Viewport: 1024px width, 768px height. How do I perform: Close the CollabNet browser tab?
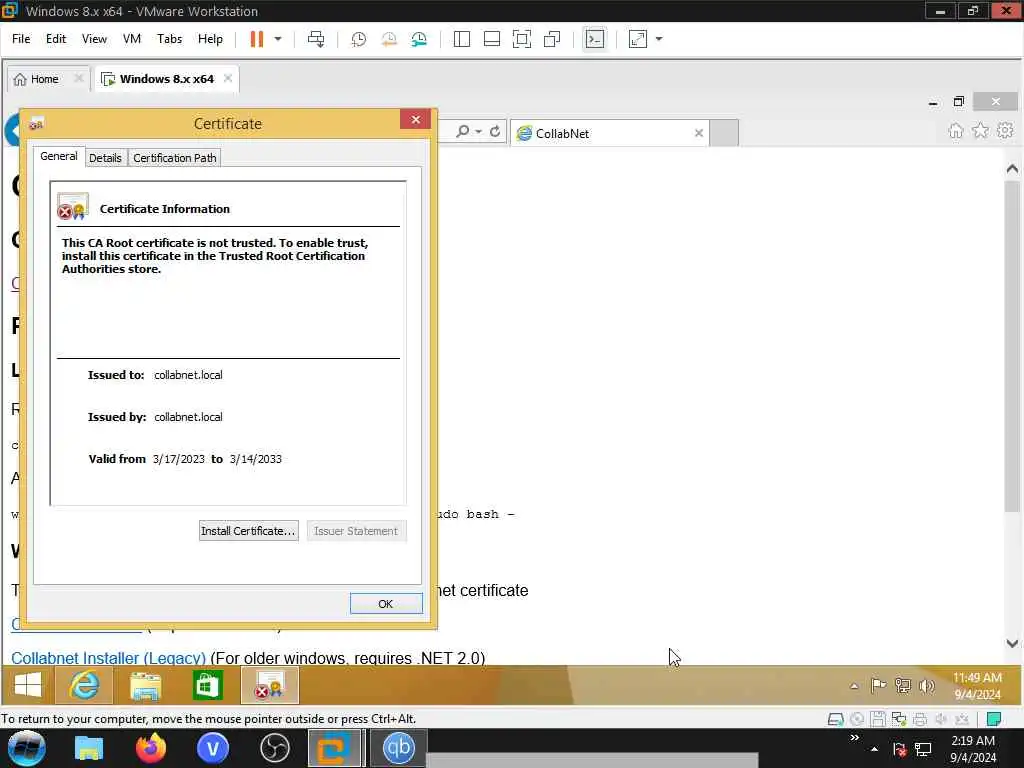coord(699,133)
